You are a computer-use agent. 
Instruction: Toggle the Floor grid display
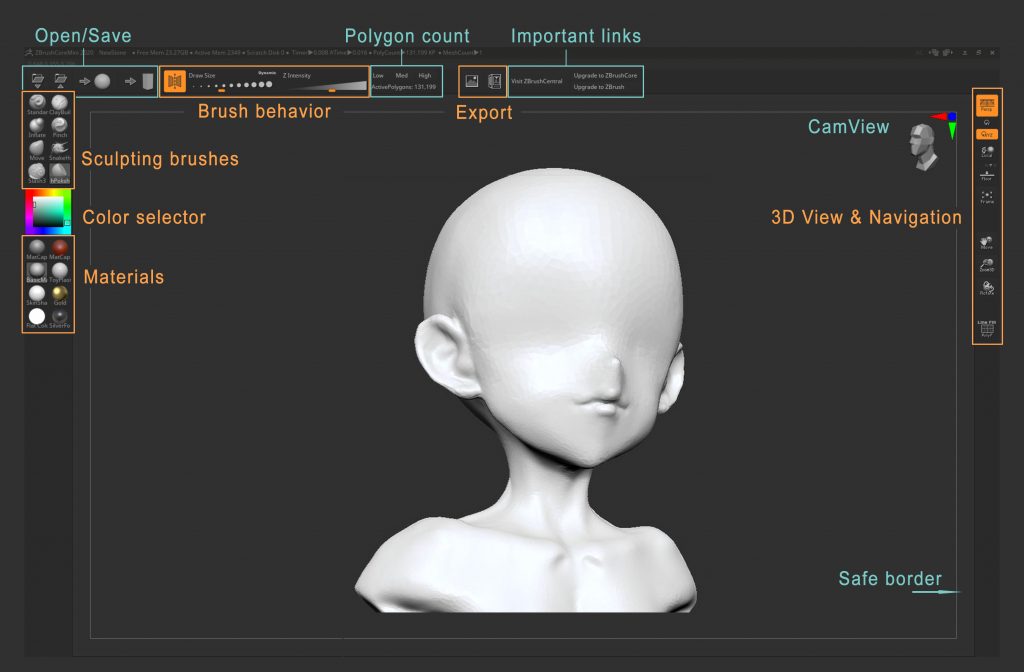tap(987, 174)
